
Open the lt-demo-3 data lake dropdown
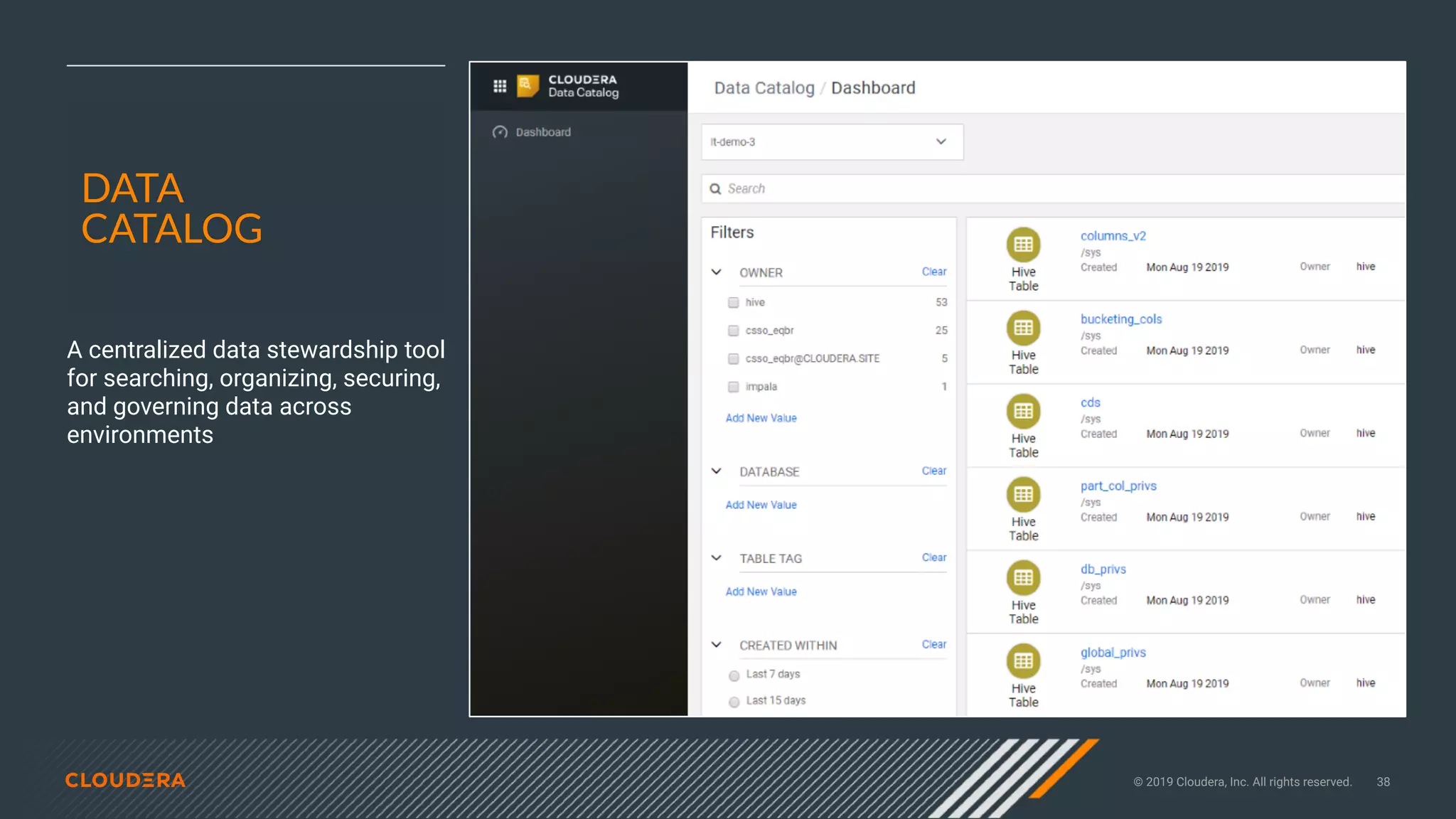coord(833,142)
